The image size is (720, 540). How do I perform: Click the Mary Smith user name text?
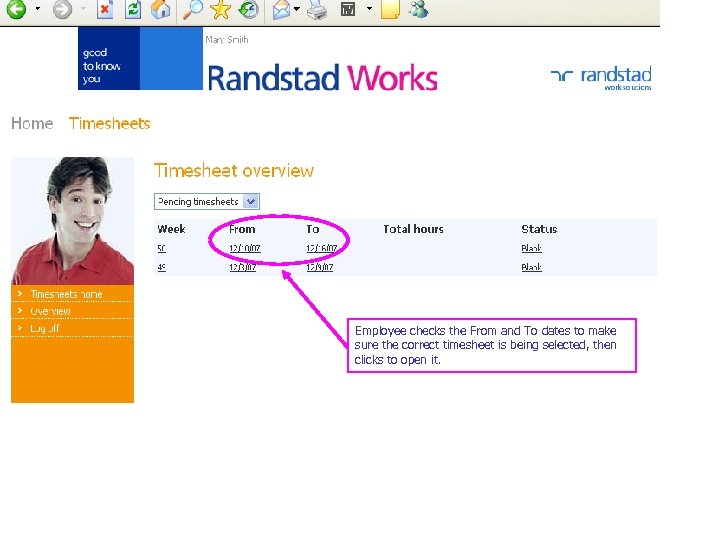coord(227,40)
